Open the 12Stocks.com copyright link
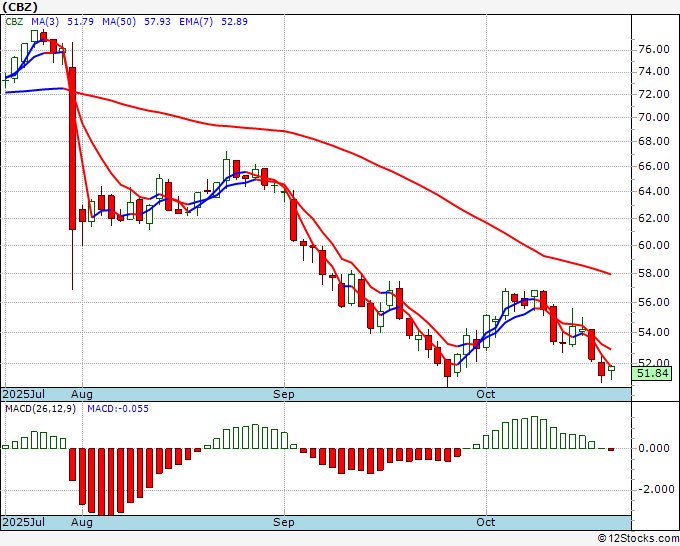 coord(638,539)
